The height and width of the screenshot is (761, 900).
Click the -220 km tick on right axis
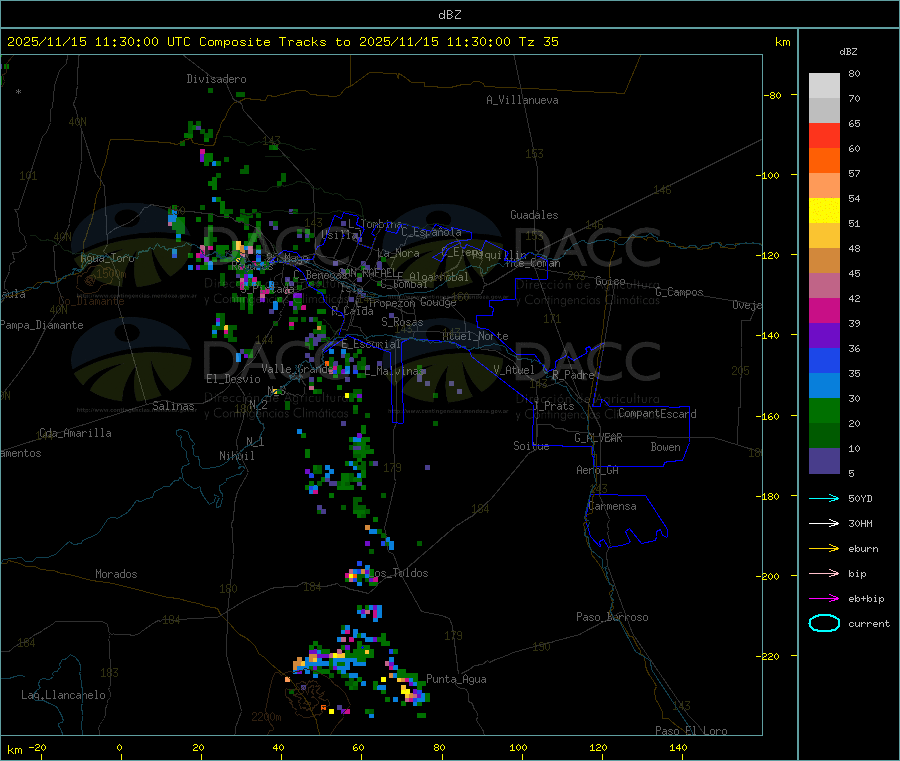[770, 657]
